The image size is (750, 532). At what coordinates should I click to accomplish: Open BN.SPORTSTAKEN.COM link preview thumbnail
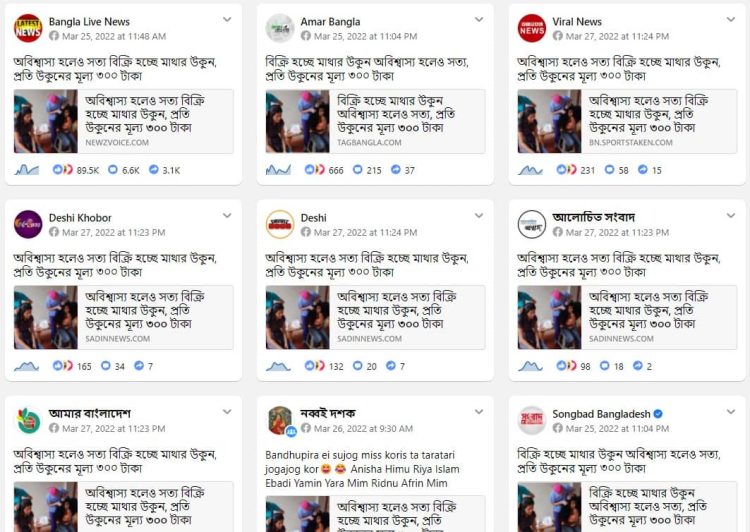point(550,122)
